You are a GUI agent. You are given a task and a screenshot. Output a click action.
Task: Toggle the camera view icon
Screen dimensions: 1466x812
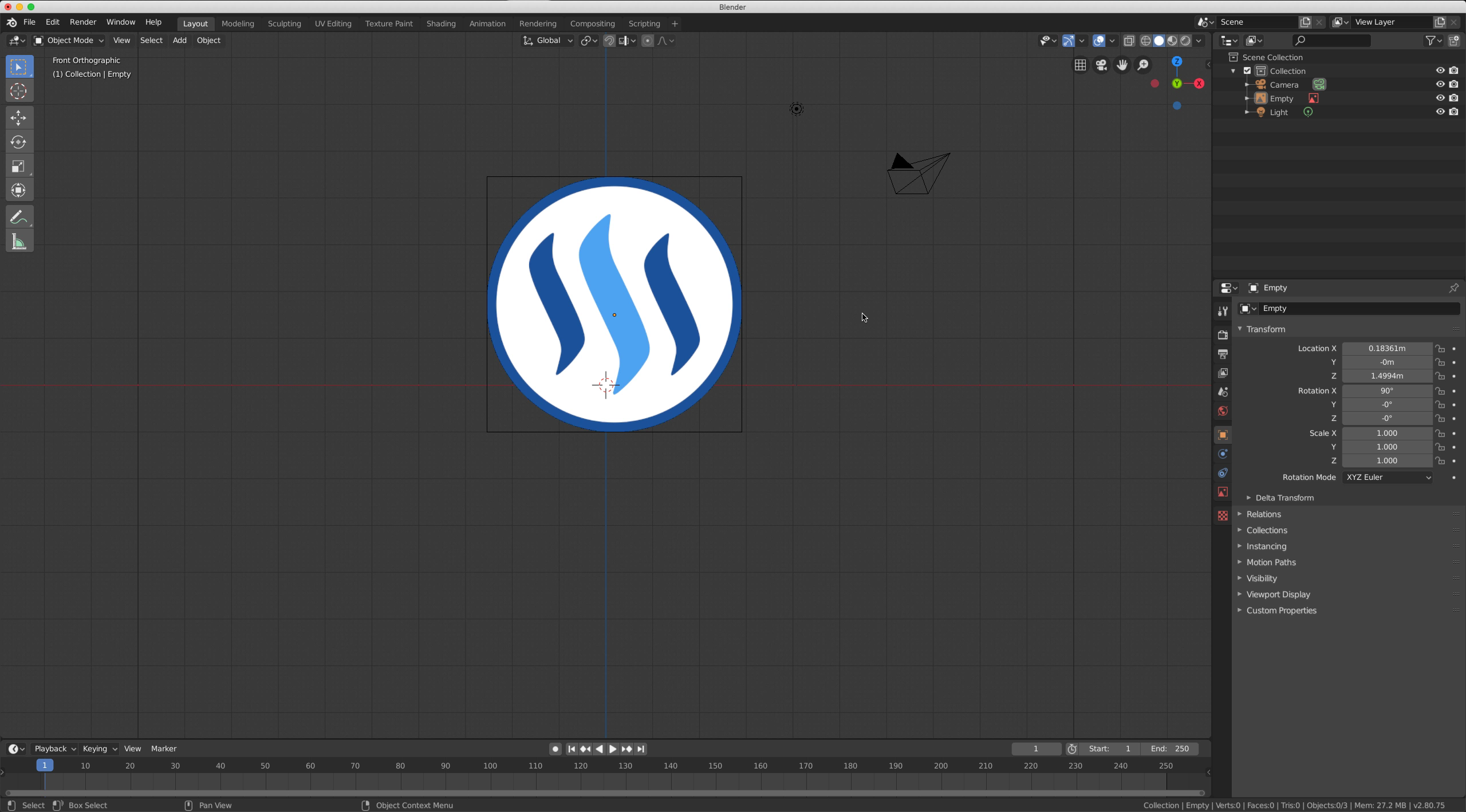click(x=1101, y=65)
